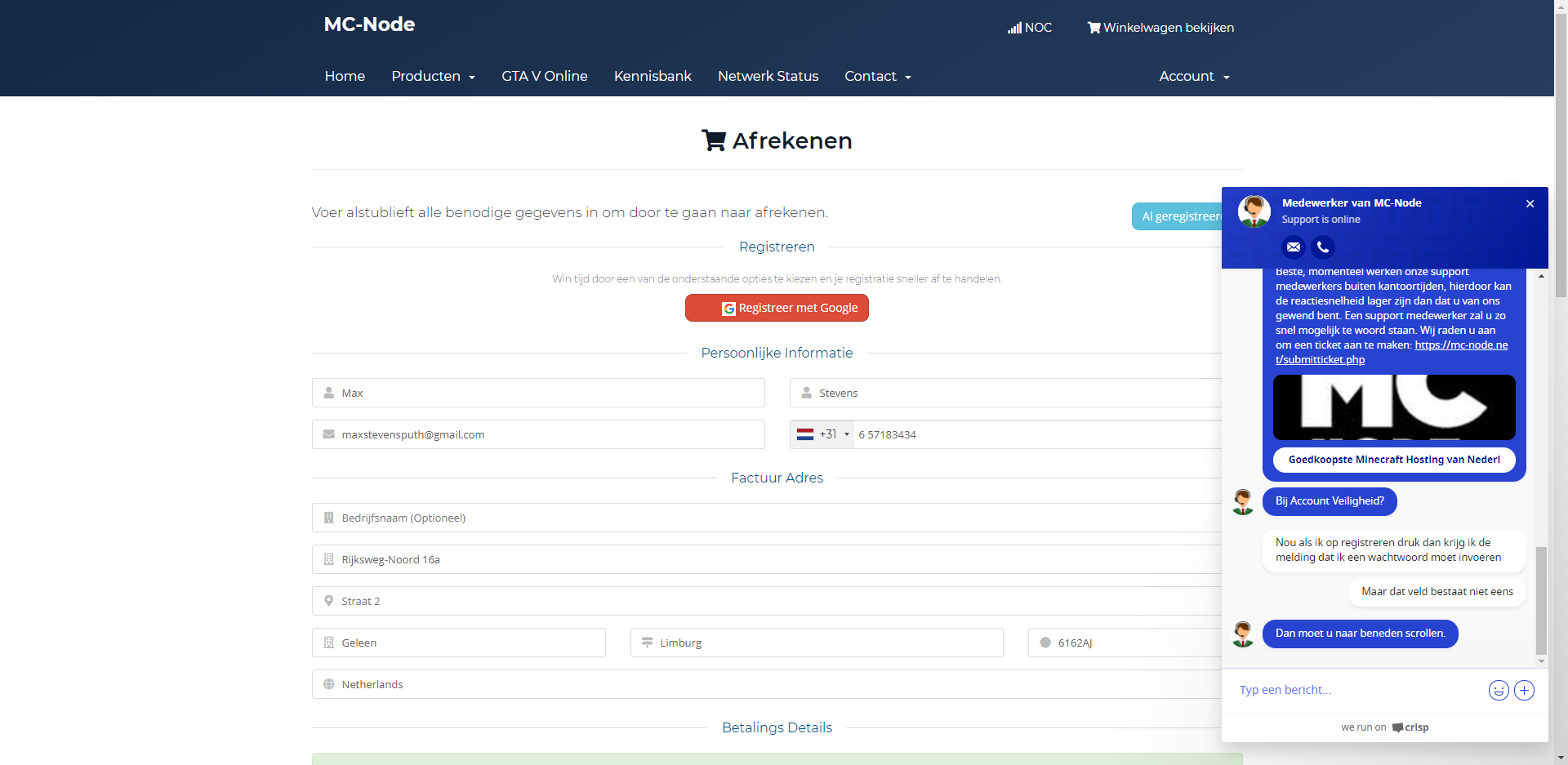Click the chat message scrollbar

click(x=1541, y=600)
